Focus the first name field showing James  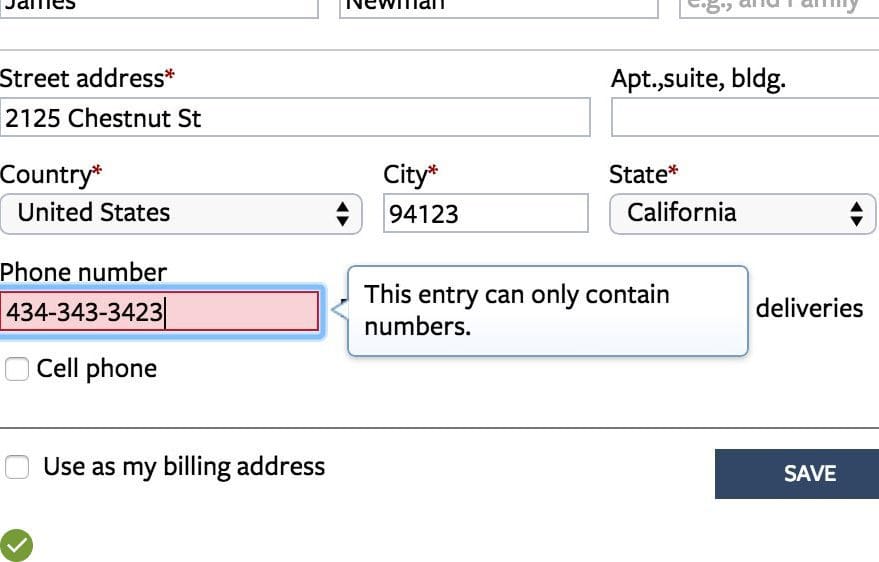click(x=158, y=6)
